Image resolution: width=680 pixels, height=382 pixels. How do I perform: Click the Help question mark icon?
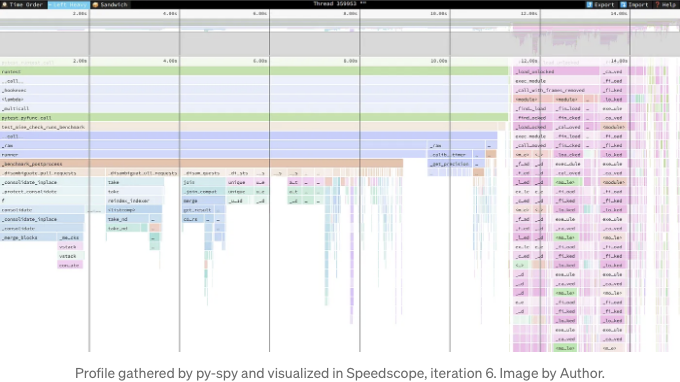pos(657,4)
